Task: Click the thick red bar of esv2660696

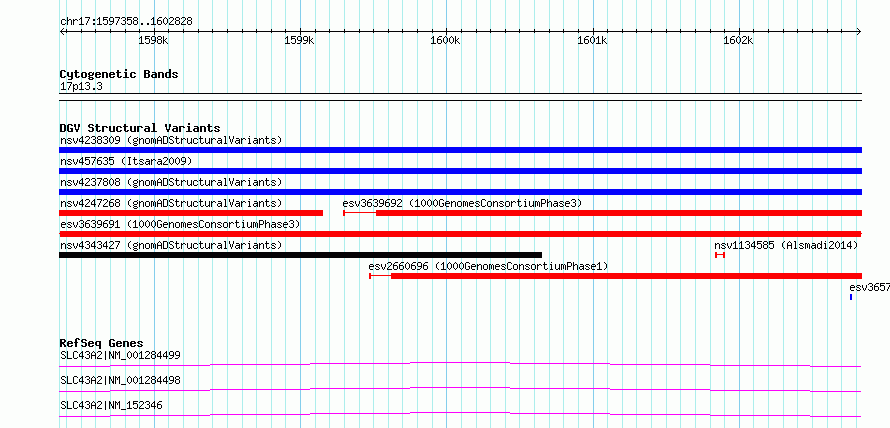Action: tap(627, 276)
